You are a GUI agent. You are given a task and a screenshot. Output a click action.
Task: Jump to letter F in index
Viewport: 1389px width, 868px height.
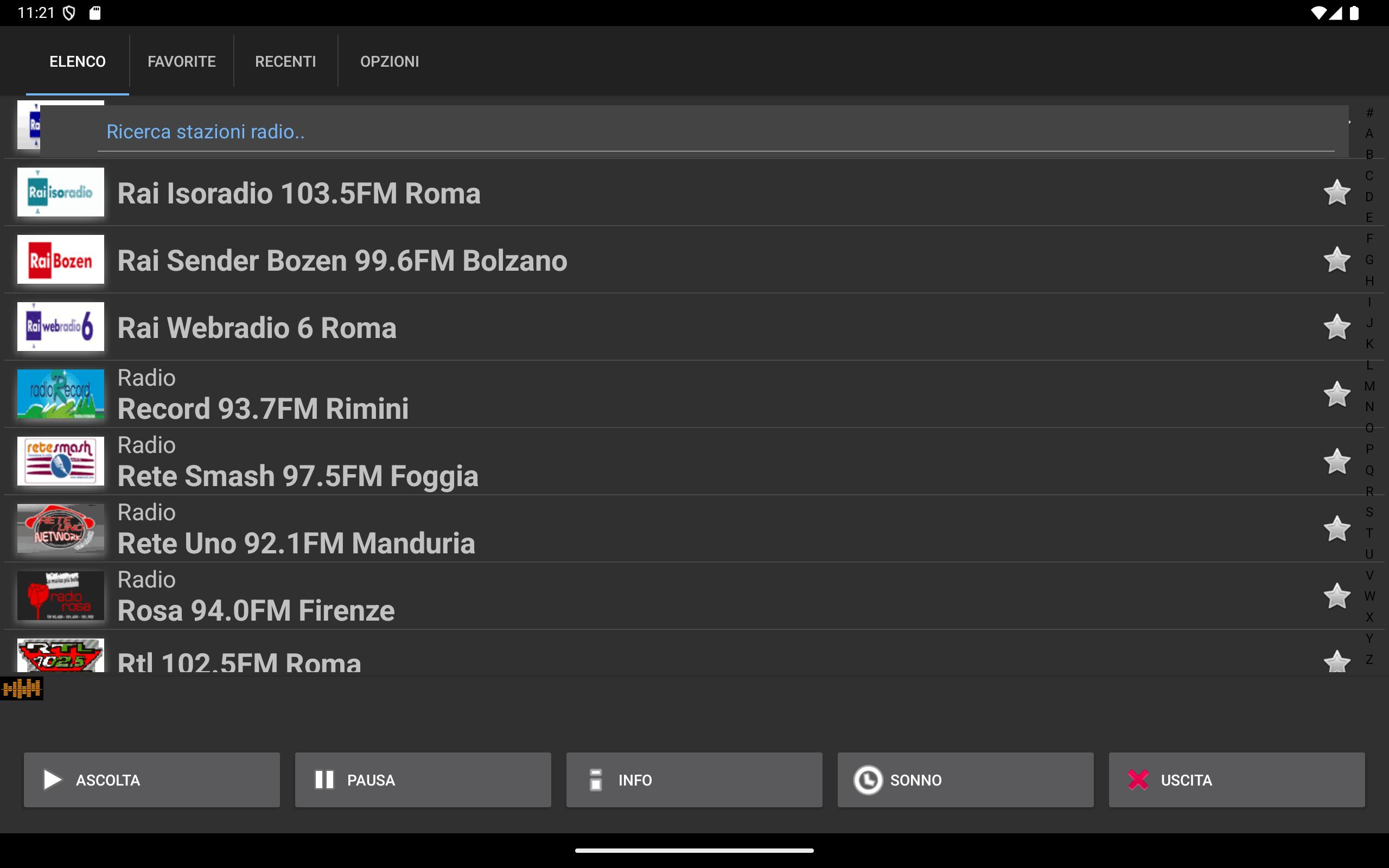tap(1369, 239)
